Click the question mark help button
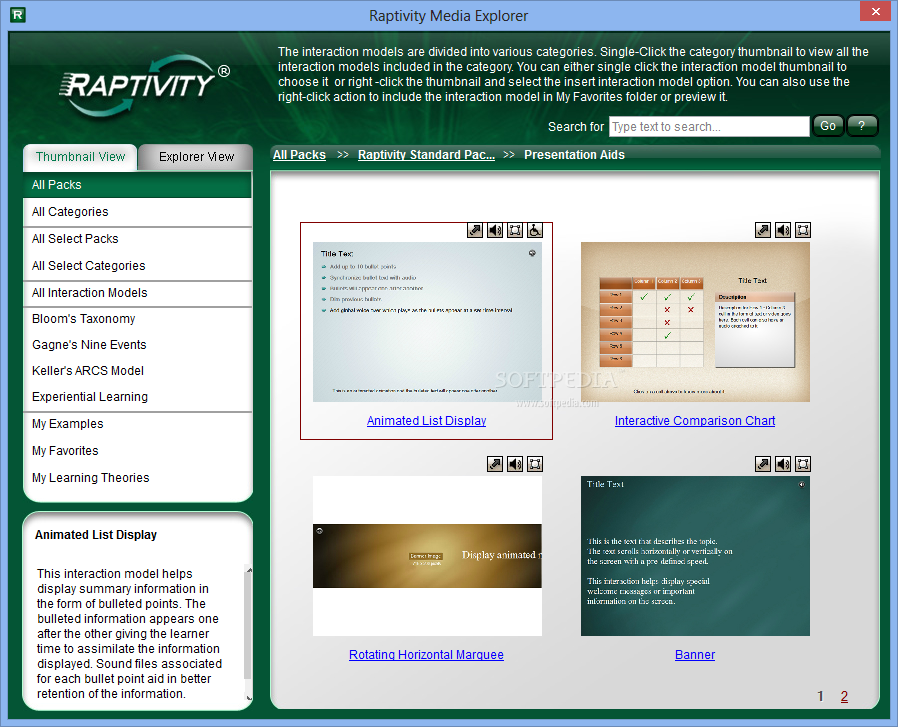The width and height of the screenshot is (898, 727). point(862,126)
